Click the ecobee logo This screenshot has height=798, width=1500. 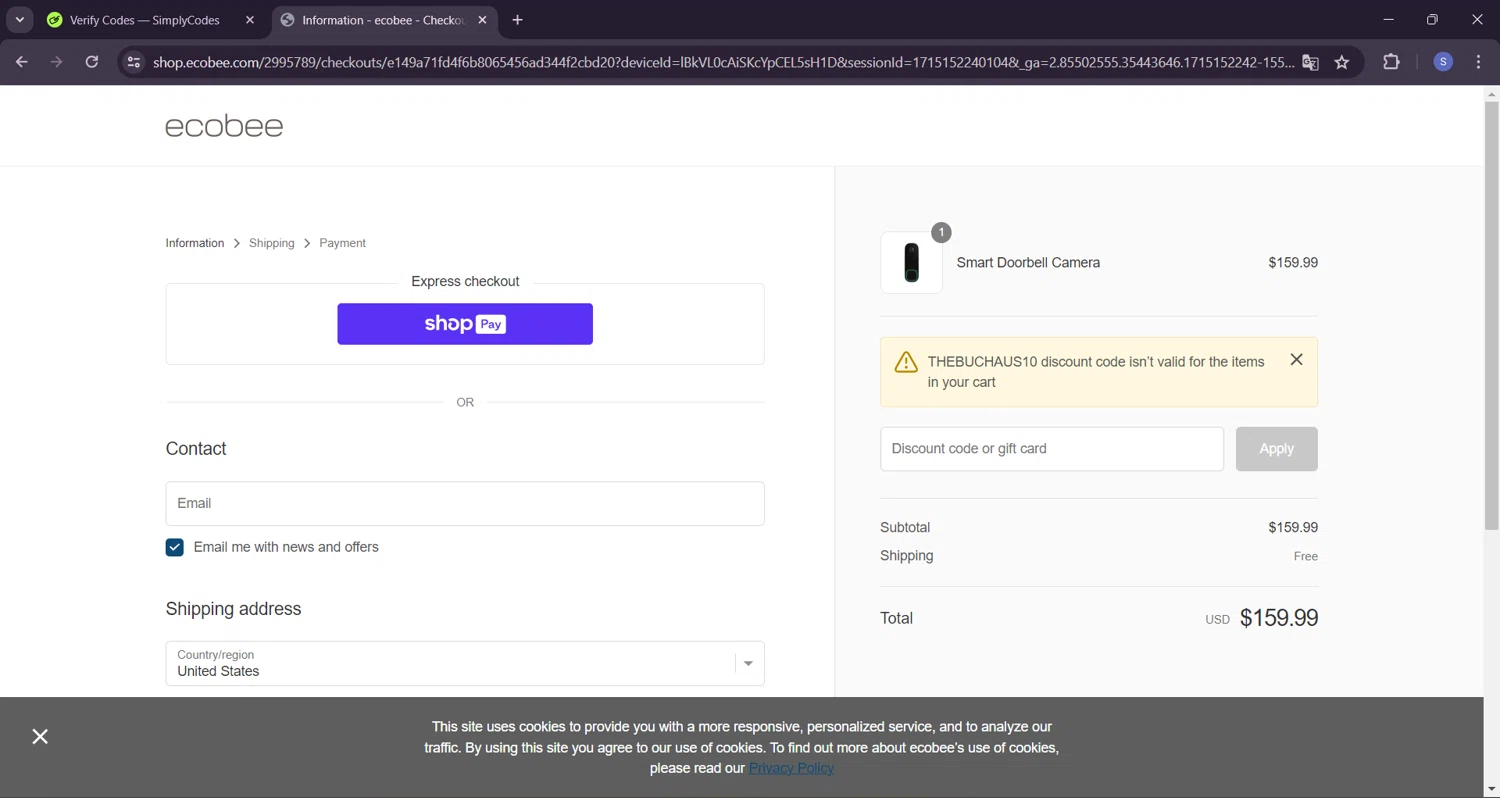click(x=224, y=126)
